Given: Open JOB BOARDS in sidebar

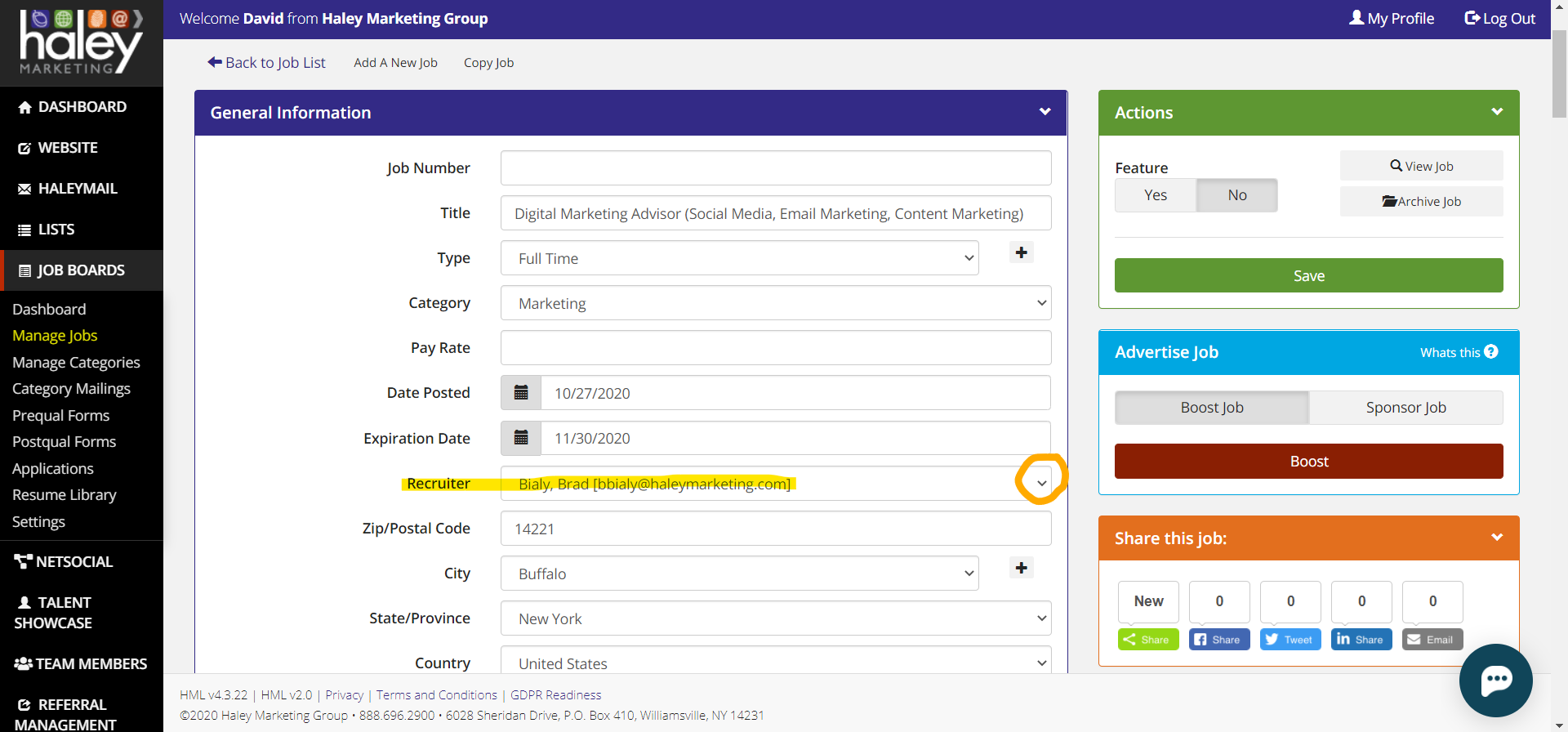Looking at the screenshot, I should tap(82, 270).
